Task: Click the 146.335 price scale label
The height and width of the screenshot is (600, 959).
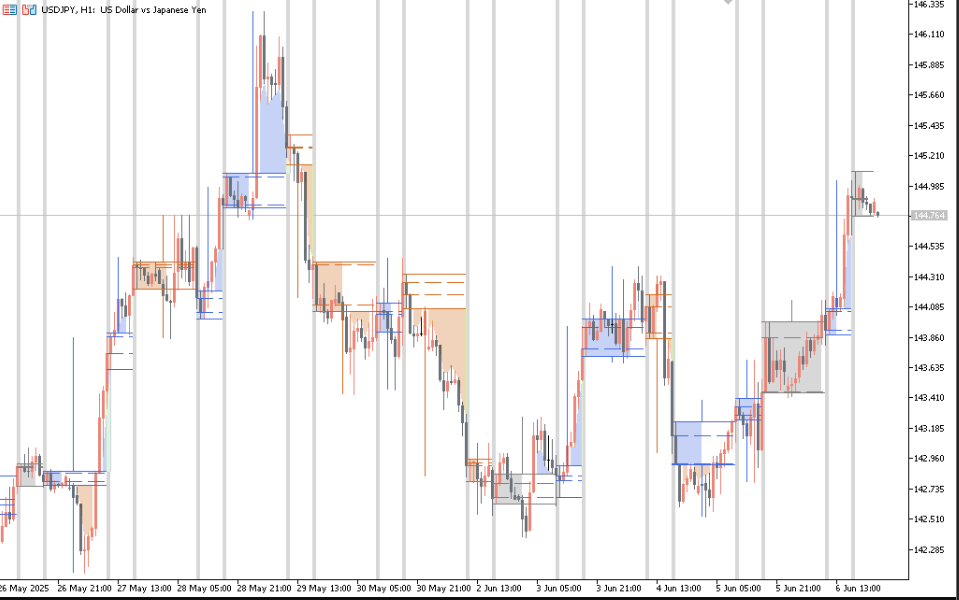Action: (929, 5)
